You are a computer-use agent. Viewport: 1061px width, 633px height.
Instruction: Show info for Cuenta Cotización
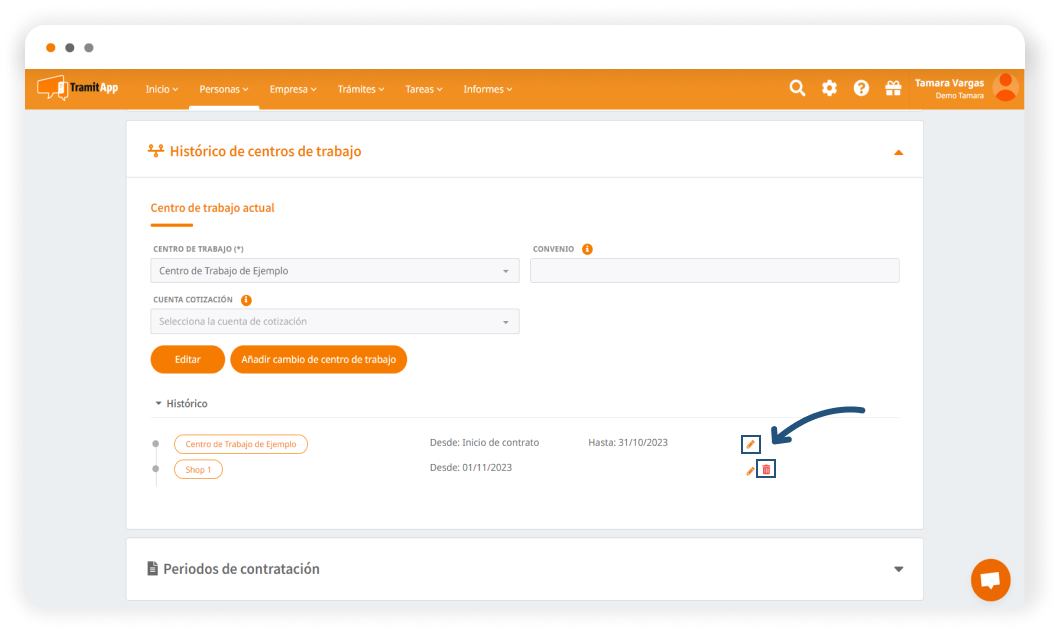[x=246, y=299]
